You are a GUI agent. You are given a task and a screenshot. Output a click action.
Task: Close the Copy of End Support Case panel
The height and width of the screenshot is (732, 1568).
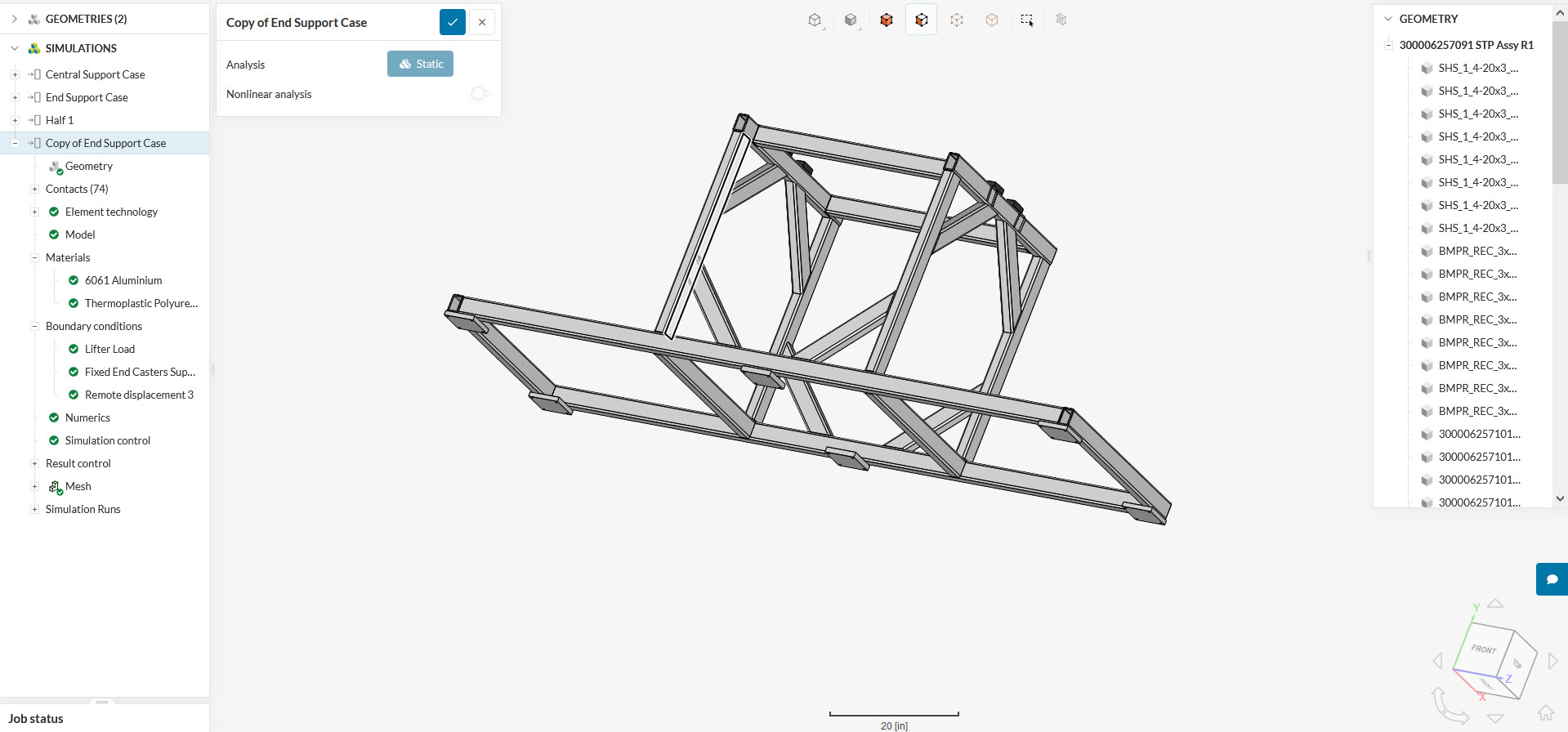[482, 22]
